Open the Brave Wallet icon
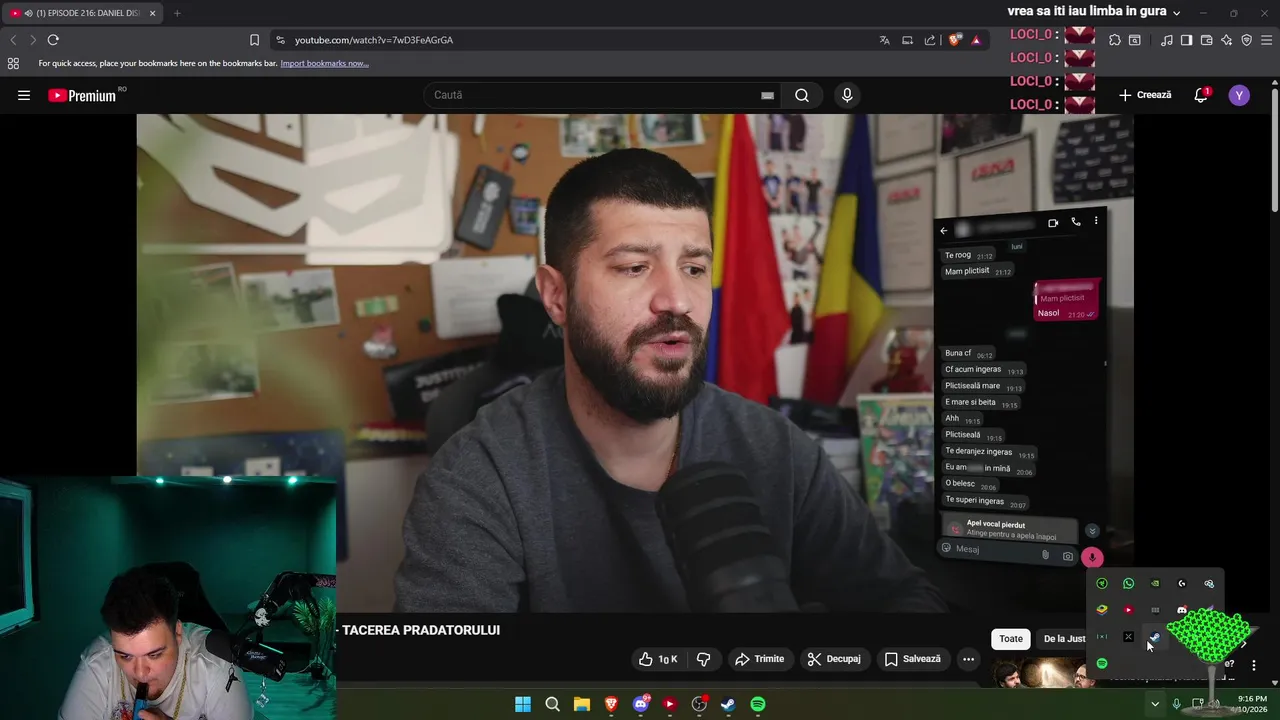This screenshot has width=1280, height=720. (x=1206, y=40)
